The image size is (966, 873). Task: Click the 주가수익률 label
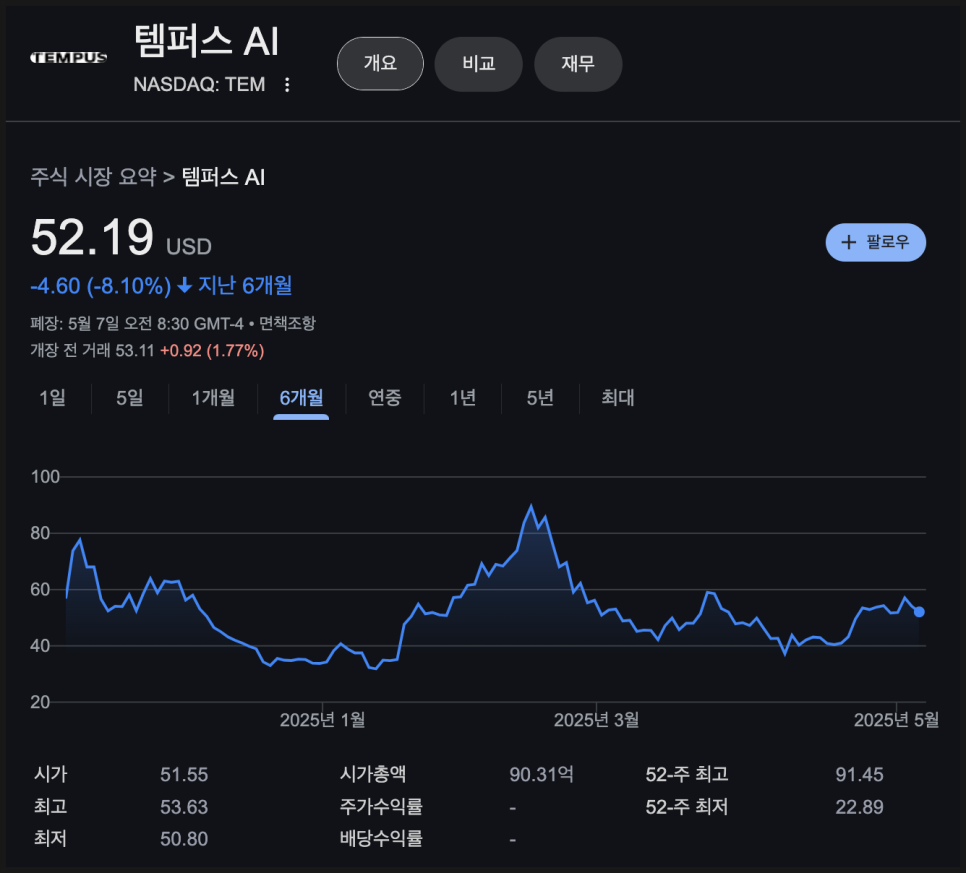[381, 806]
